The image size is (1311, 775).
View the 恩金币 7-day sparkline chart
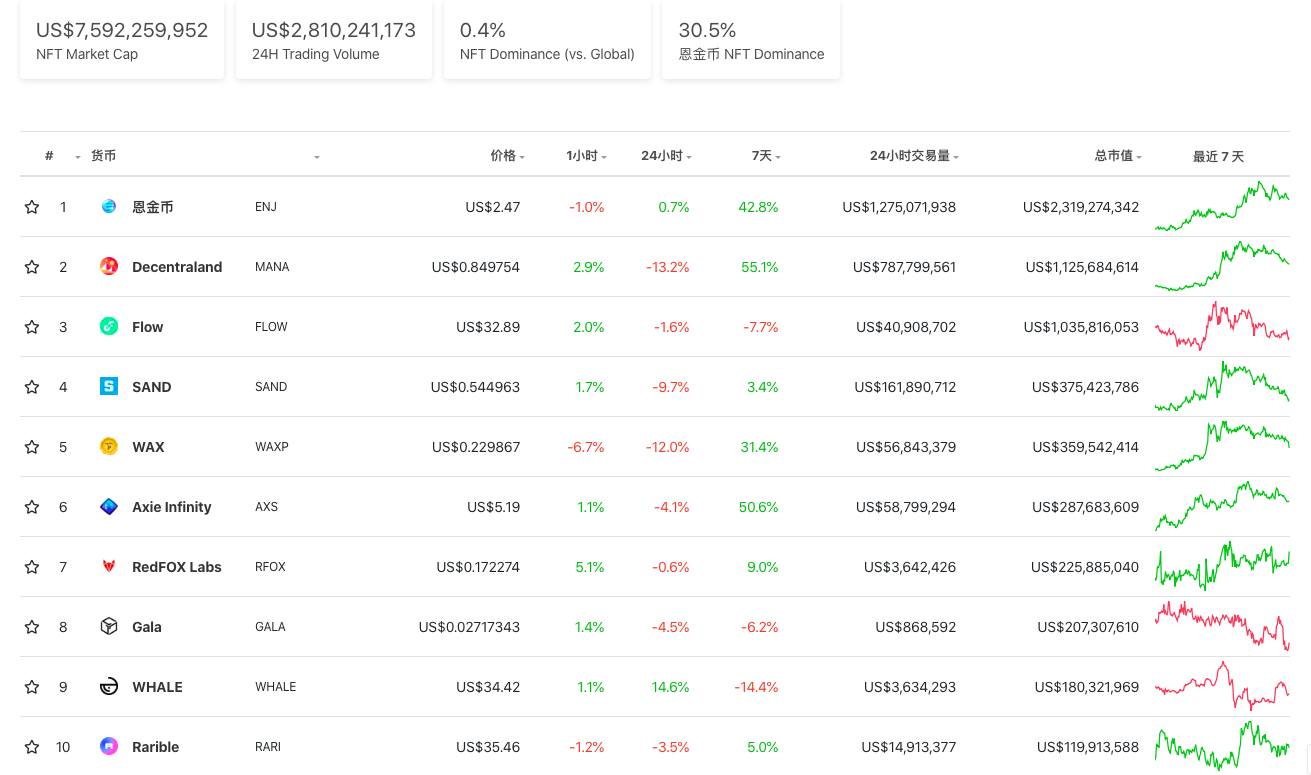1222,206
